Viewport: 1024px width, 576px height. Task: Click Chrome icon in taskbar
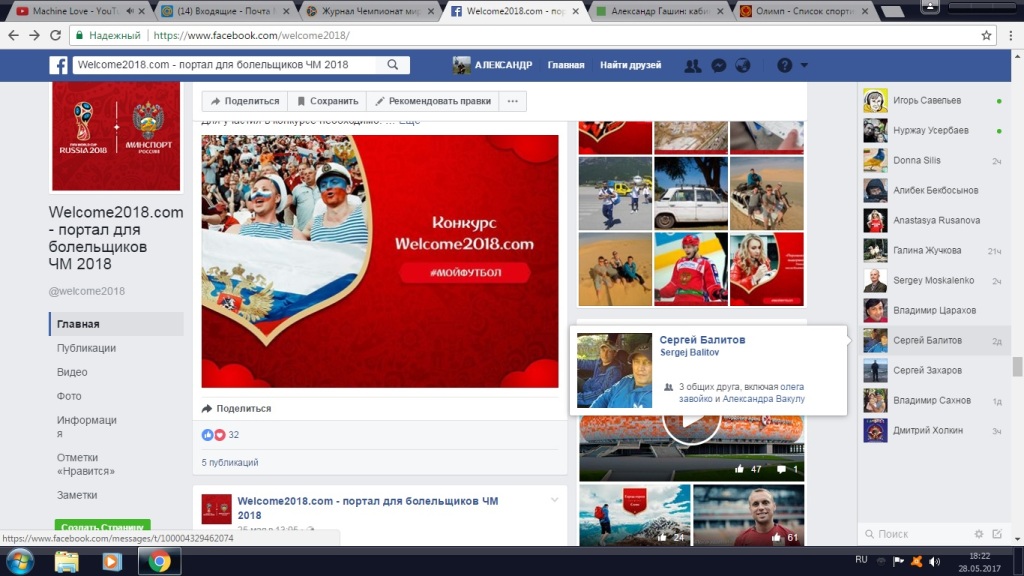[159, 561]
